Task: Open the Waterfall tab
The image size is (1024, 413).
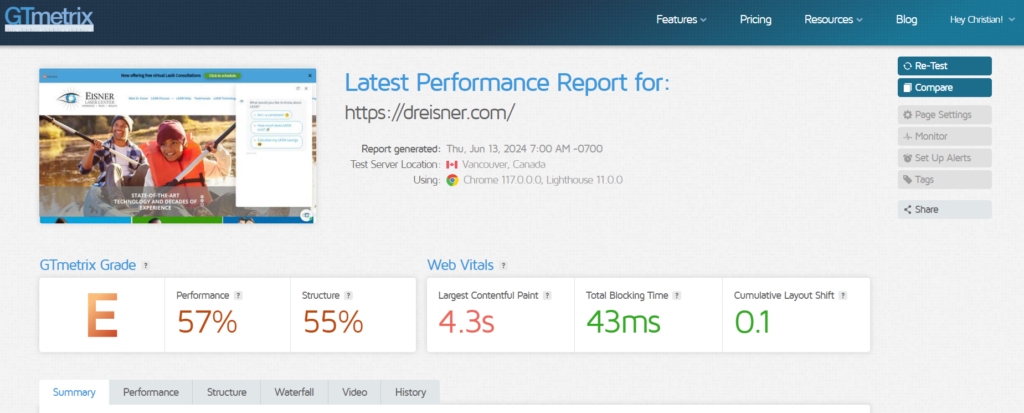Action: click(x=294, y=392)
